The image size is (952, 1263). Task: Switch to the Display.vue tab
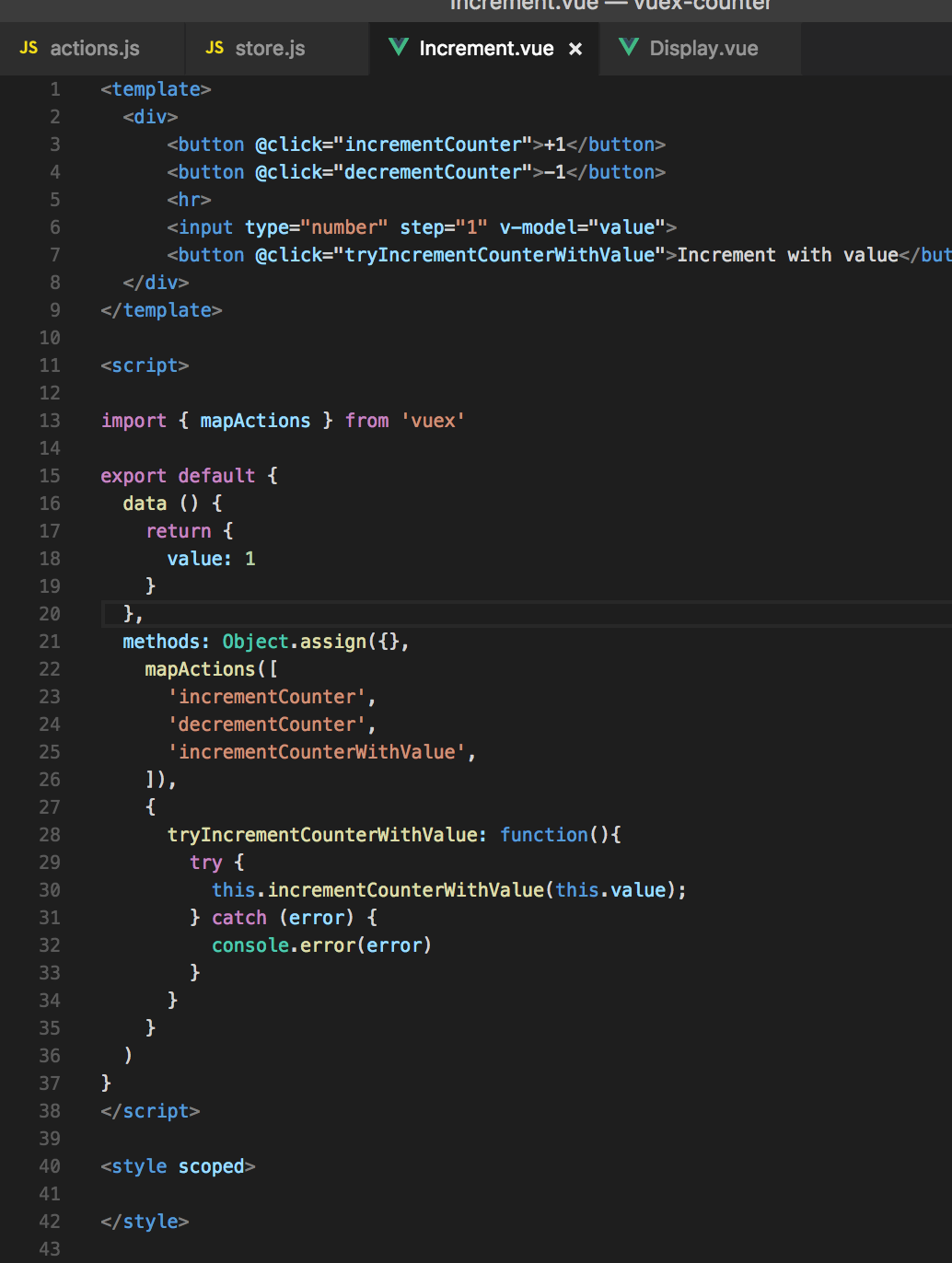[x=700, y=48]
